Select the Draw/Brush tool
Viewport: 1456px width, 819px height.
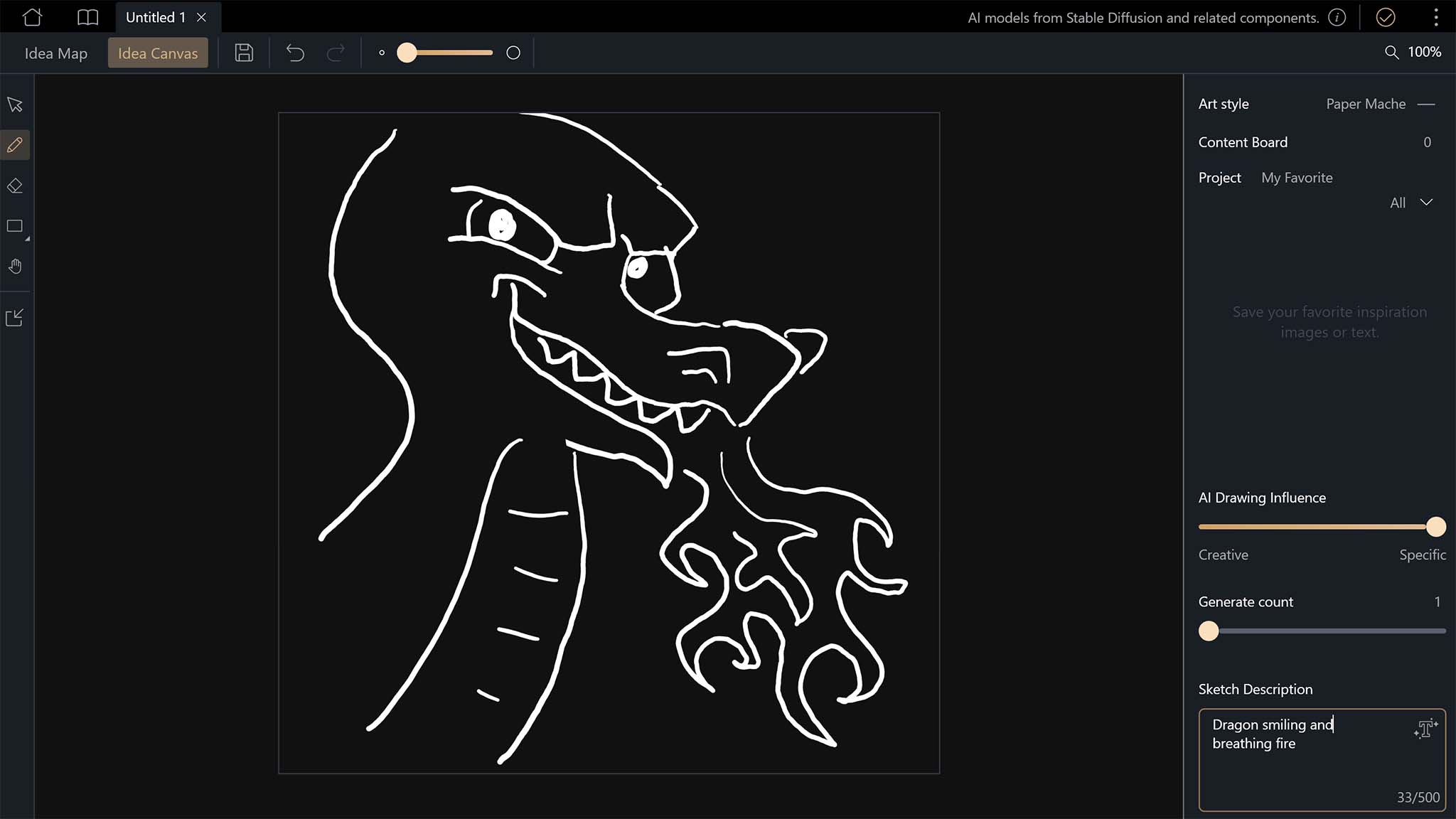[15, 145]
